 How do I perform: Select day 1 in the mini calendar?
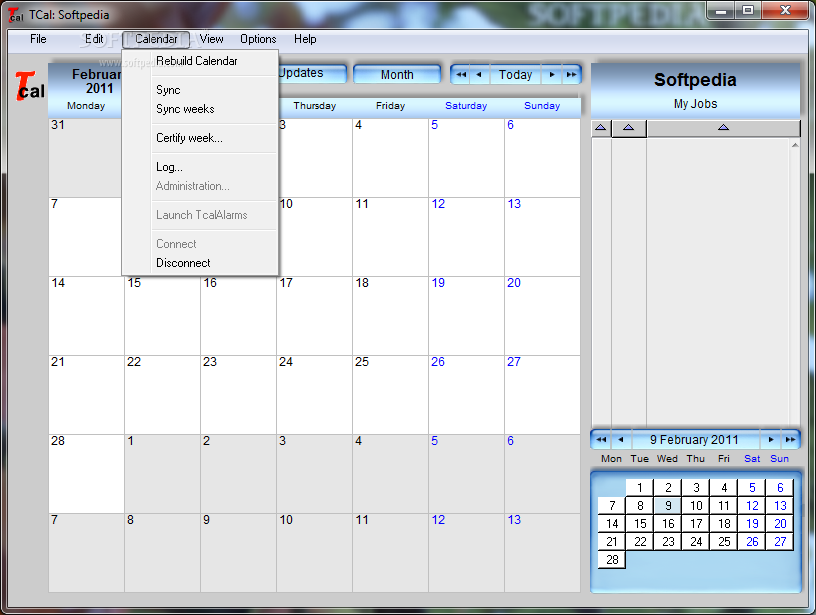[640, 488]
